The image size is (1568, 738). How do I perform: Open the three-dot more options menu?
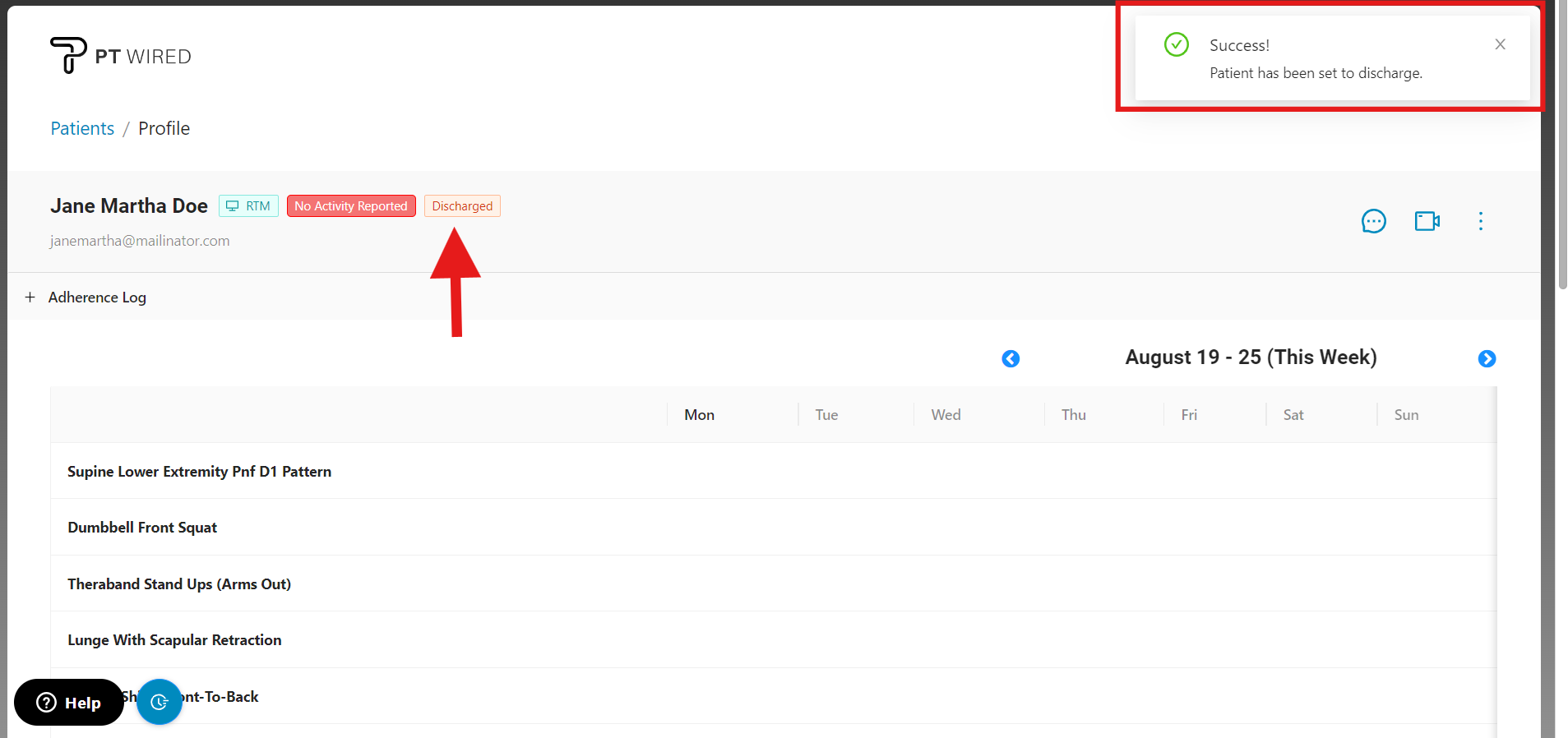1480,221
